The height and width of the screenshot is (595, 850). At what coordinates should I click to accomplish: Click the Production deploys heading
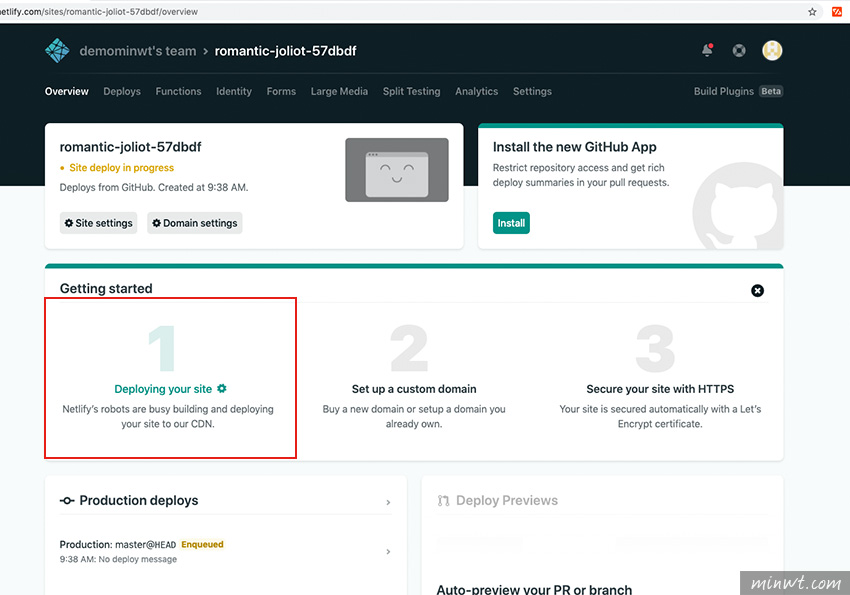[139, 501]
